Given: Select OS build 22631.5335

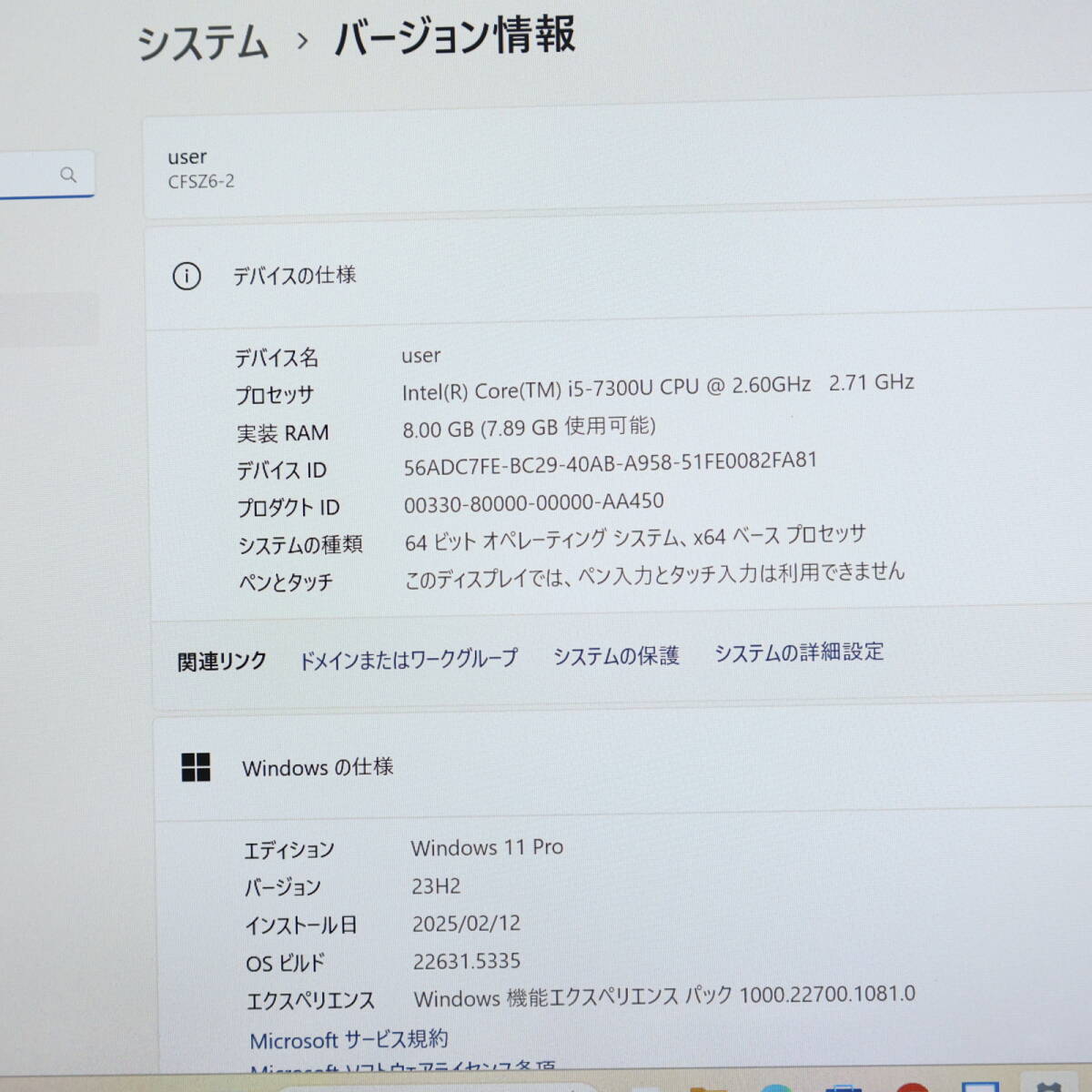Looking at the screenshot, I should [467, 961].
